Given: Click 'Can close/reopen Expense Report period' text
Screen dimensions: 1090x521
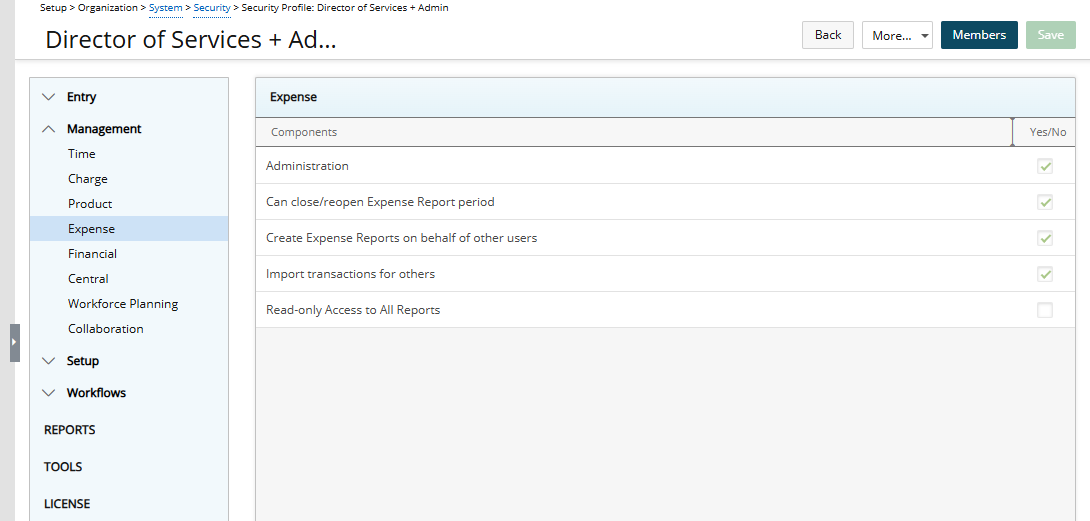Looking at the screenshot, I should click(x=380, y=202).
